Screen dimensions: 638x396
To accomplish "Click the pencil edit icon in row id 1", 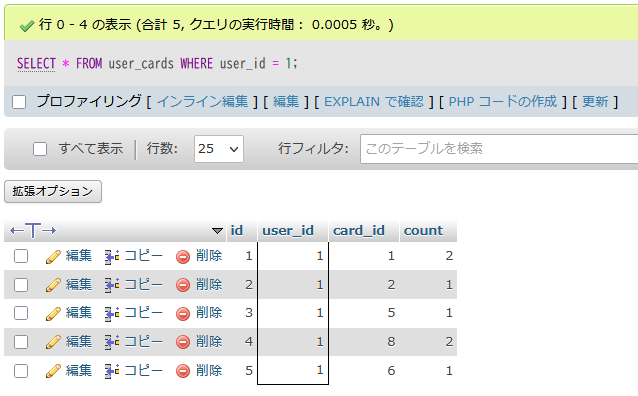I will pos(53,257).
